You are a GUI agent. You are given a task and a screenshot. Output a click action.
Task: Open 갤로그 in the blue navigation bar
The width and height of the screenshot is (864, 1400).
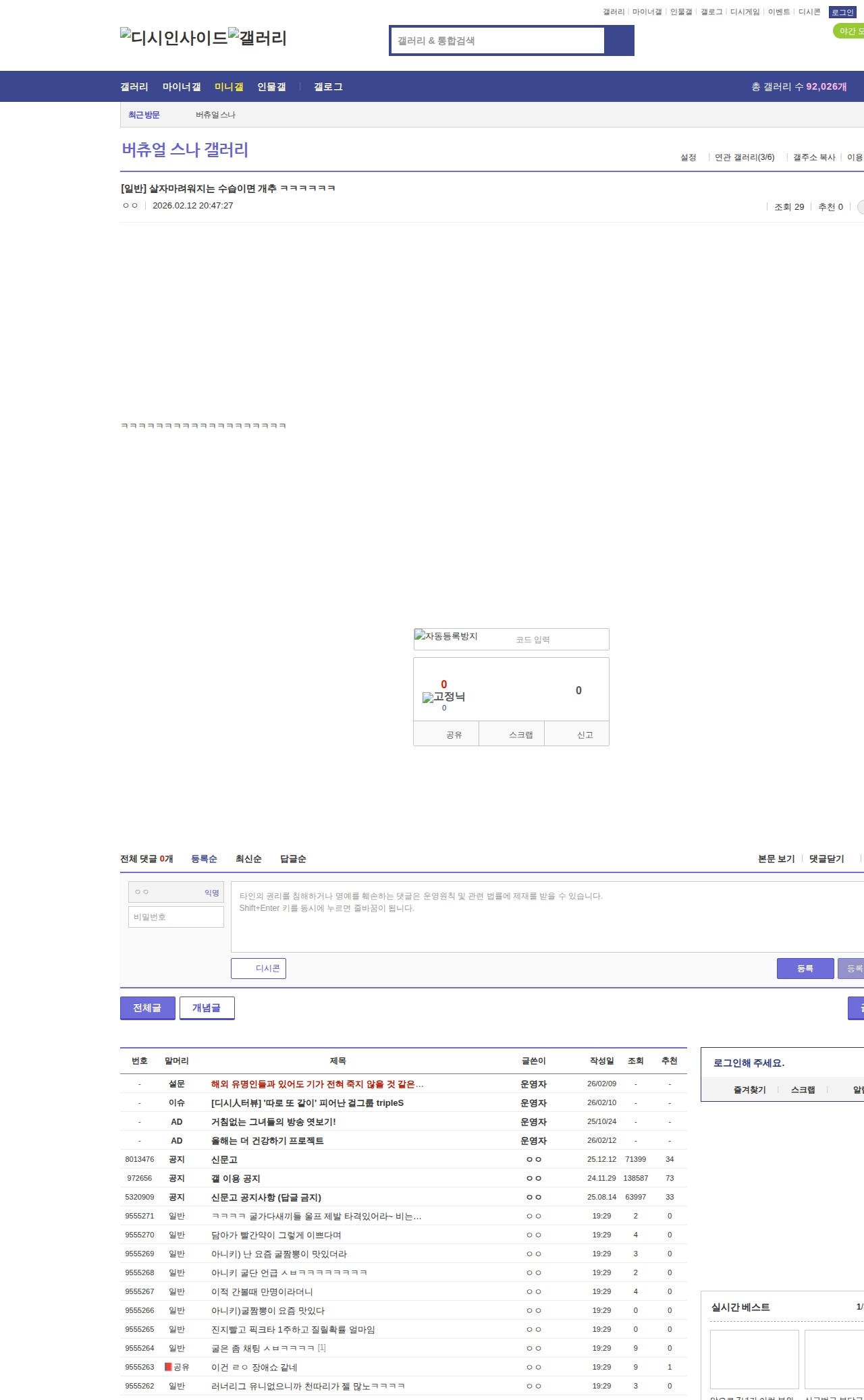point(328,86)
